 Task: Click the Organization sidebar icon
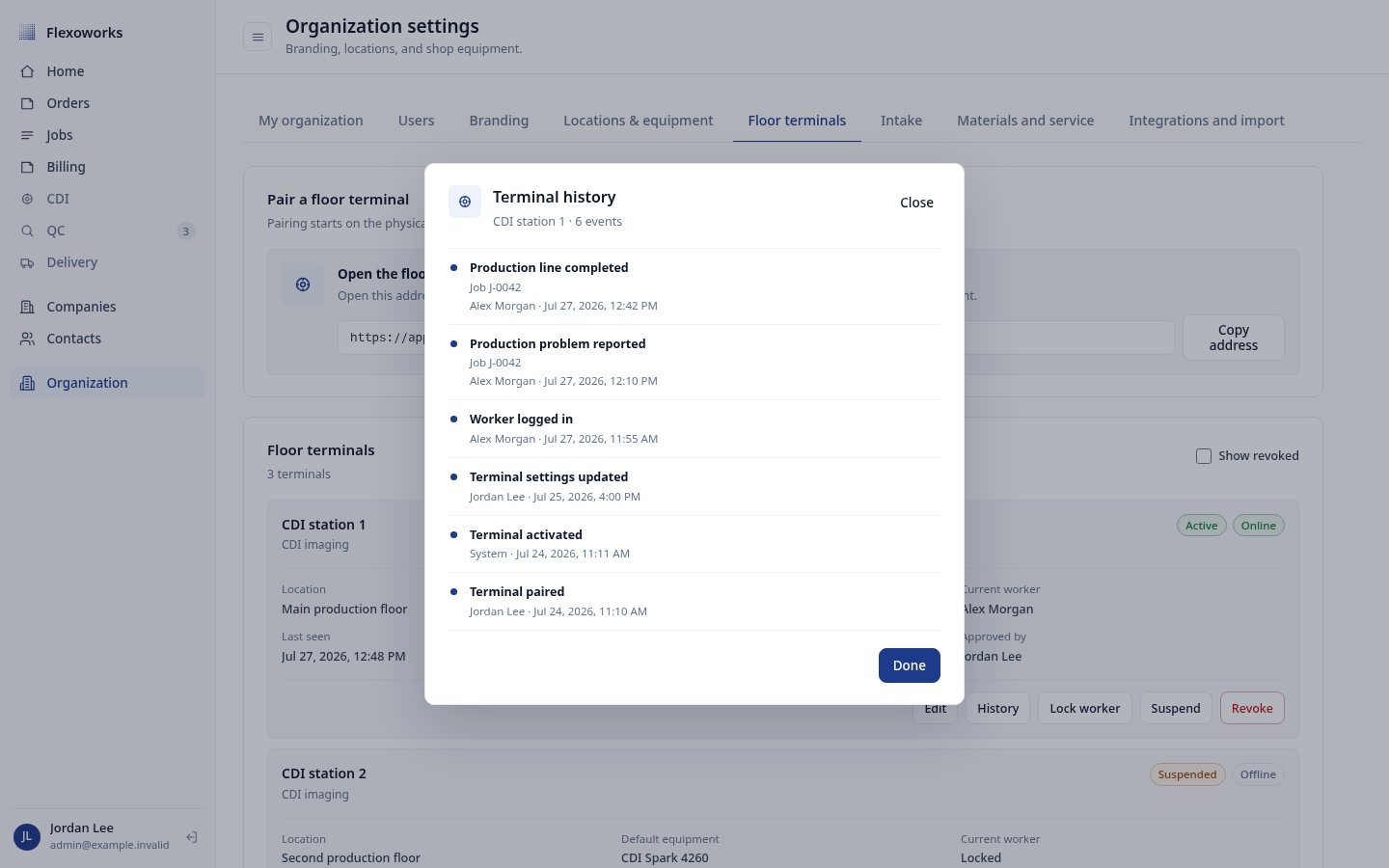click(27, 383)
